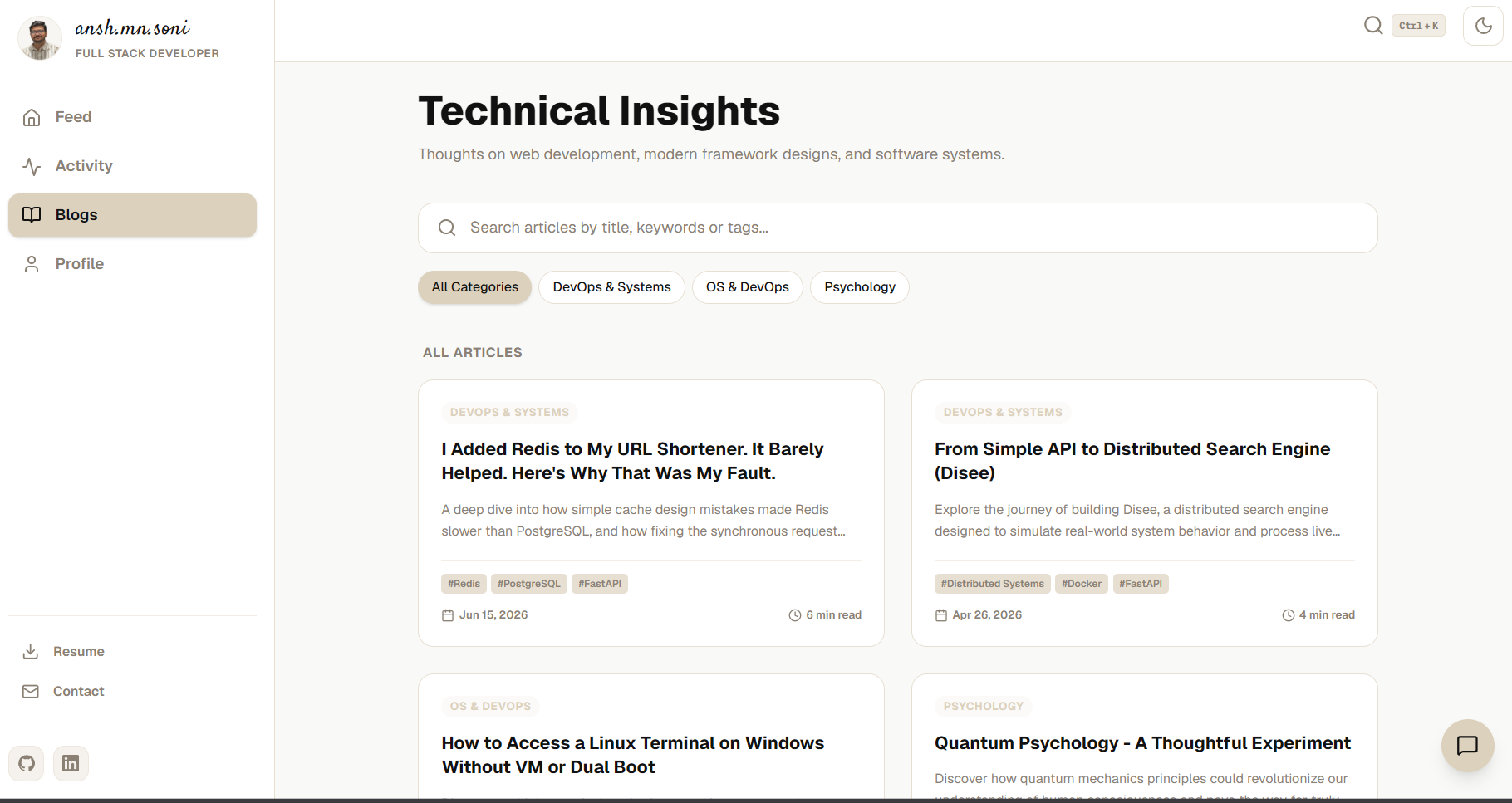
Task: Click the ansh.mn.soni site name
Action: pyautogui.click(x=132, y=28)
